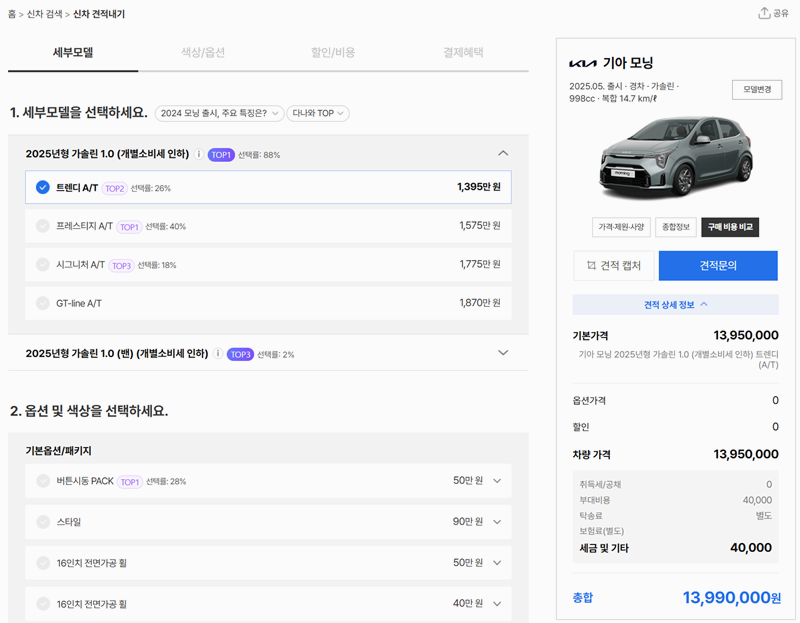Select the GT-line A/T trim radio
Image resolution: width=800 pixels, height=623 pixels.
tap(43, 303)
